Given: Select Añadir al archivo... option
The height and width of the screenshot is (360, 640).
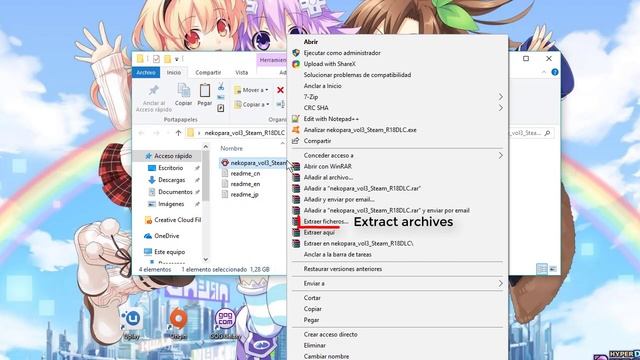Looking at the screenshot, I should tap(328, 178).
